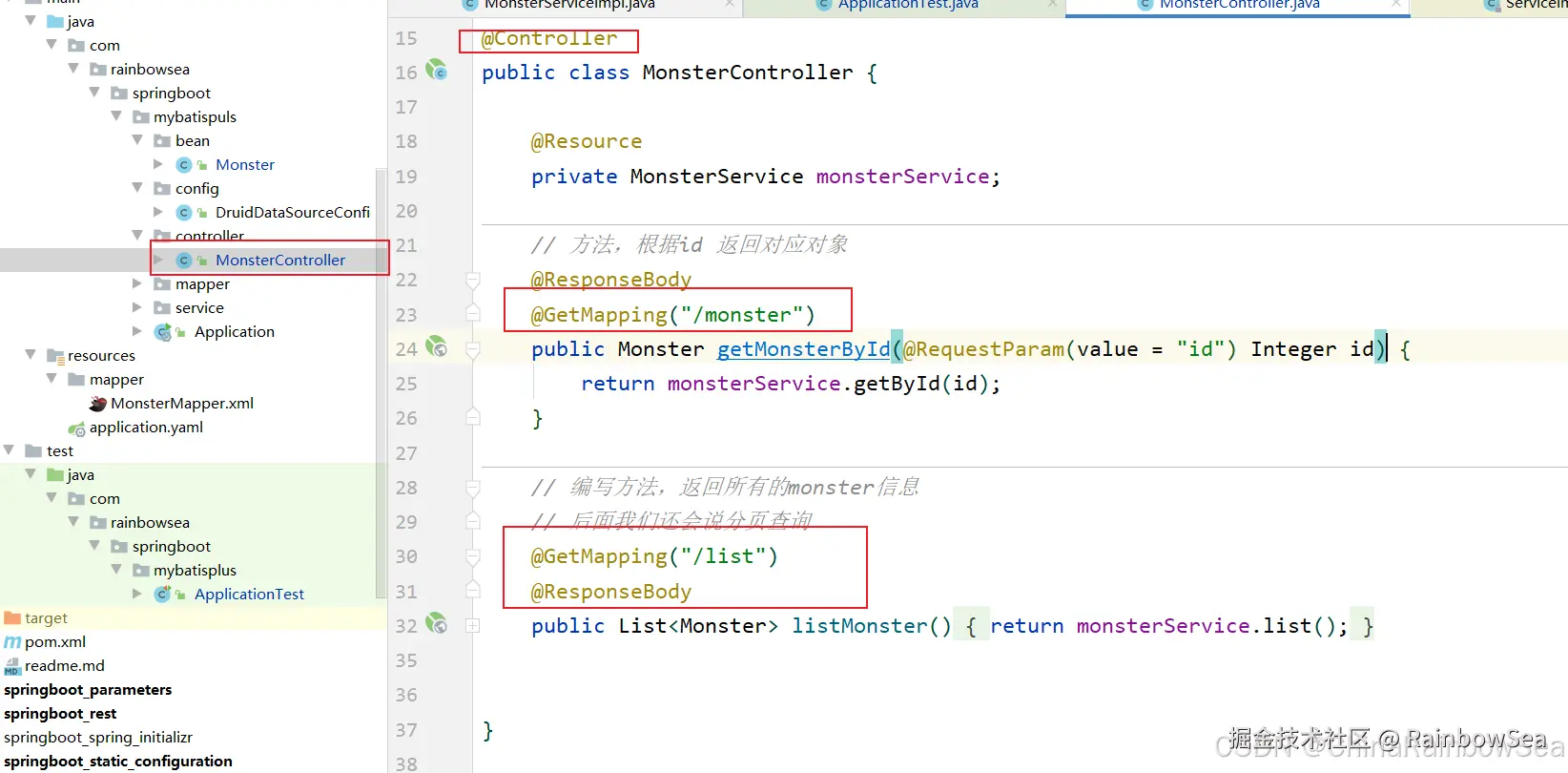Switch to MonsterController.java tab
This screenshot has width=1568, height=773.
pyautogui.click(x=1239, y=5)
